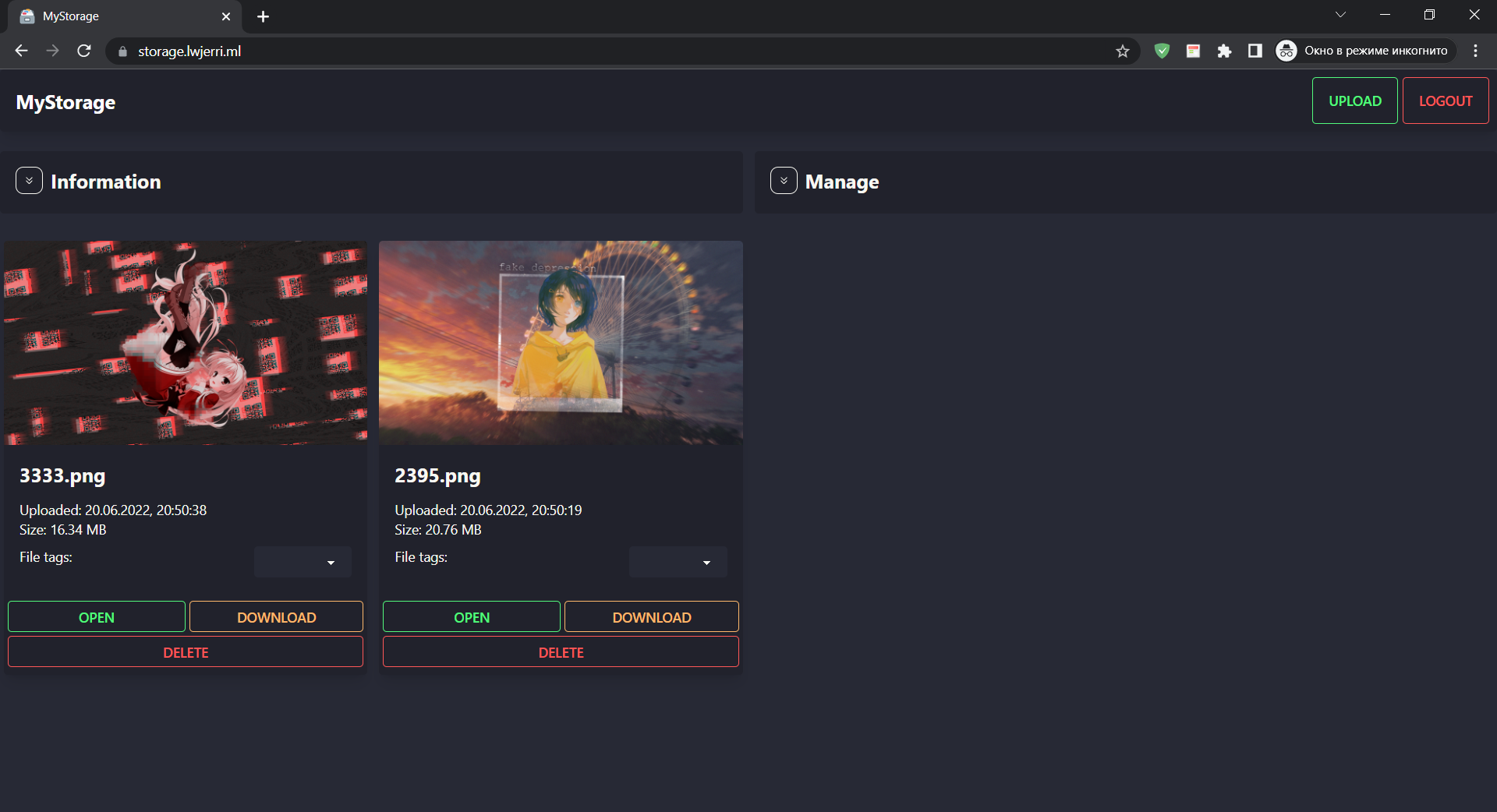Click the upload date of 3333.png

tap(113, 510)
